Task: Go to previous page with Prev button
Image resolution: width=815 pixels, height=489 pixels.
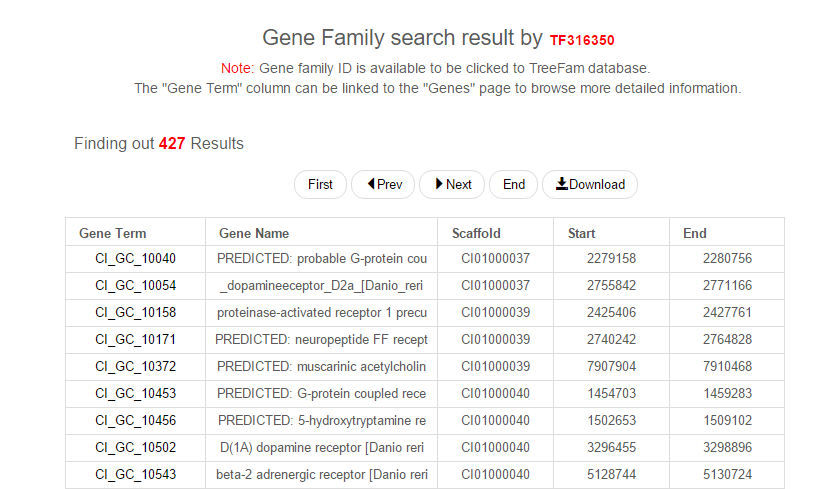Action: [383, 184]
